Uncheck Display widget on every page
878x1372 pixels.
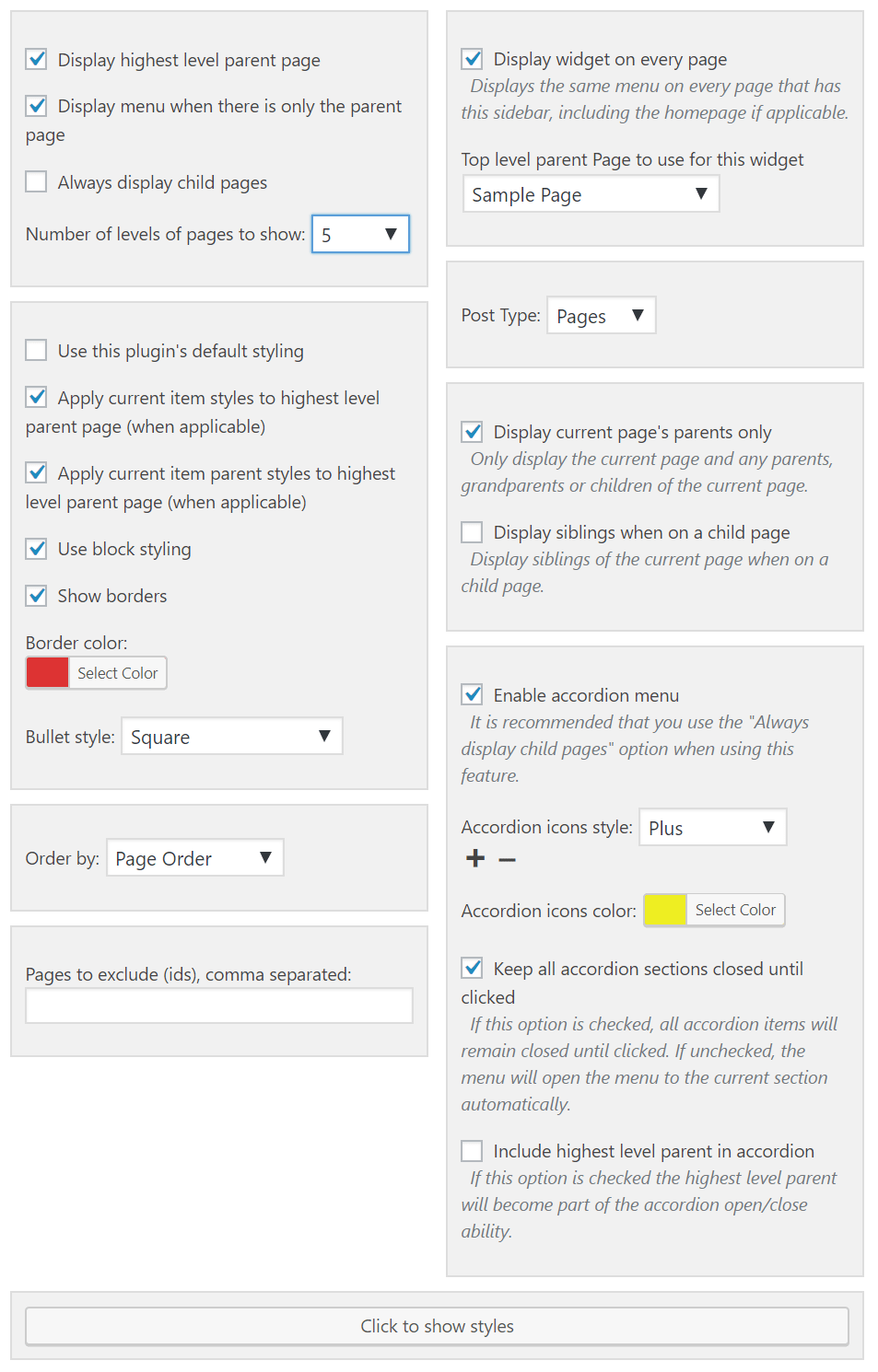pyautogui.click(x=471, y=58)
